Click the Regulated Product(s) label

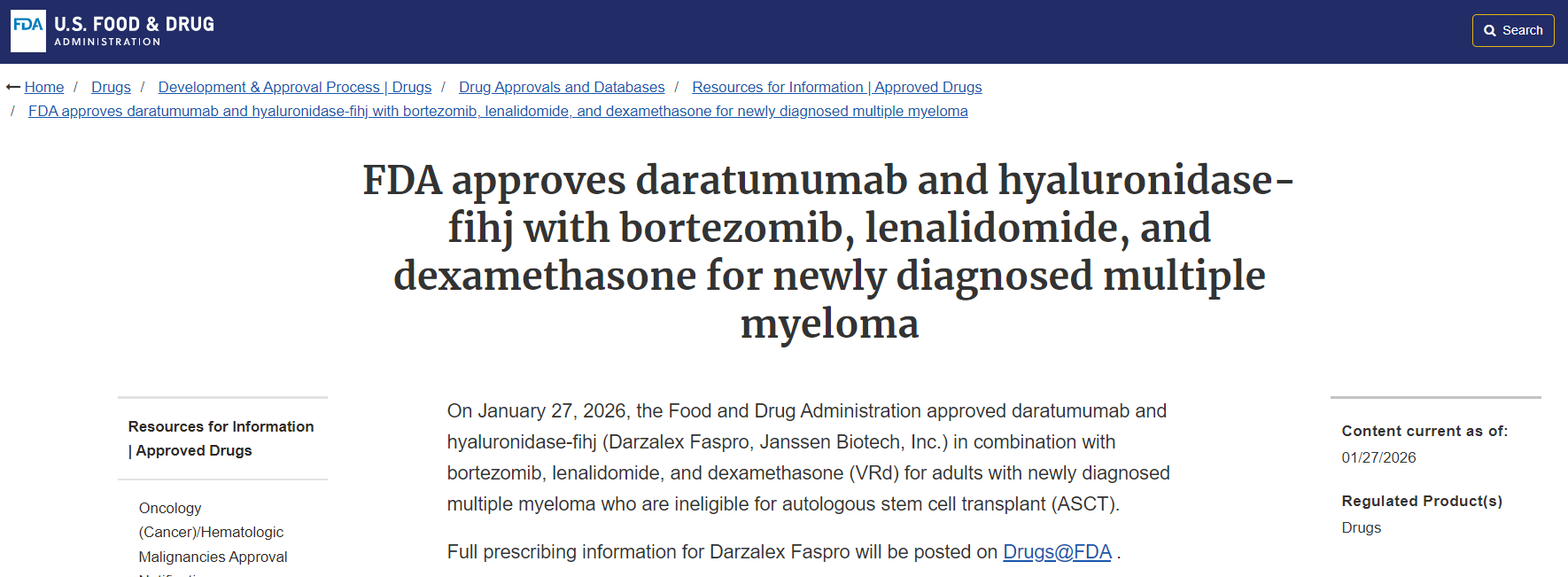[1421, 501]
